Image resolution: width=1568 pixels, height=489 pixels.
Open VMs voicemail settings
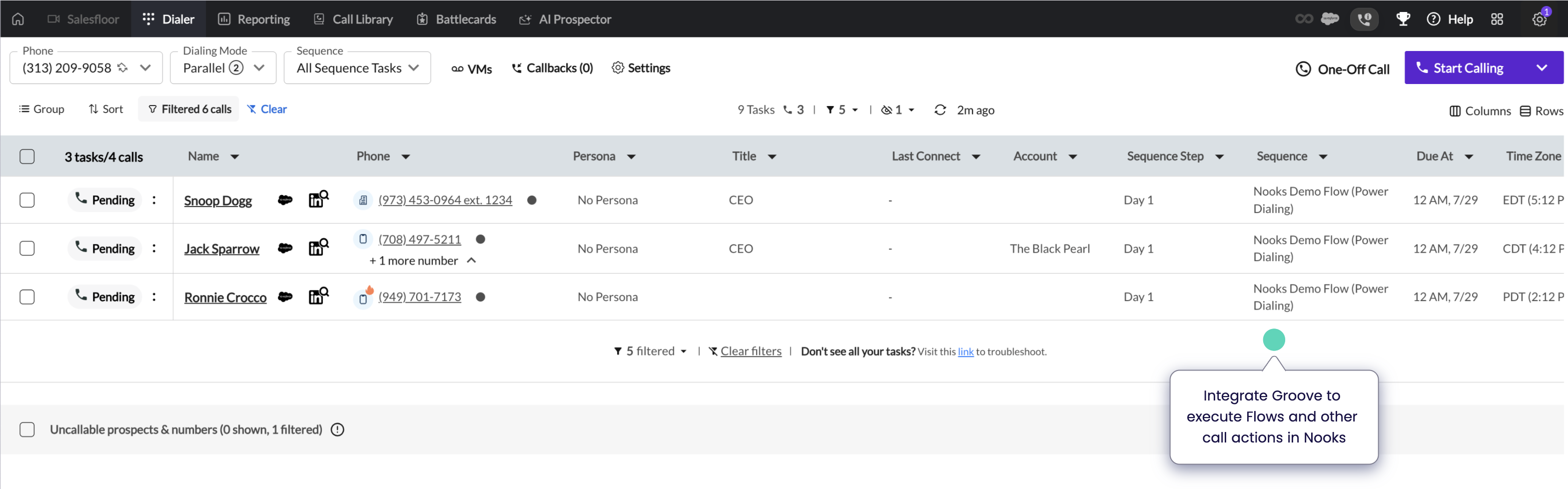(471, 69)
